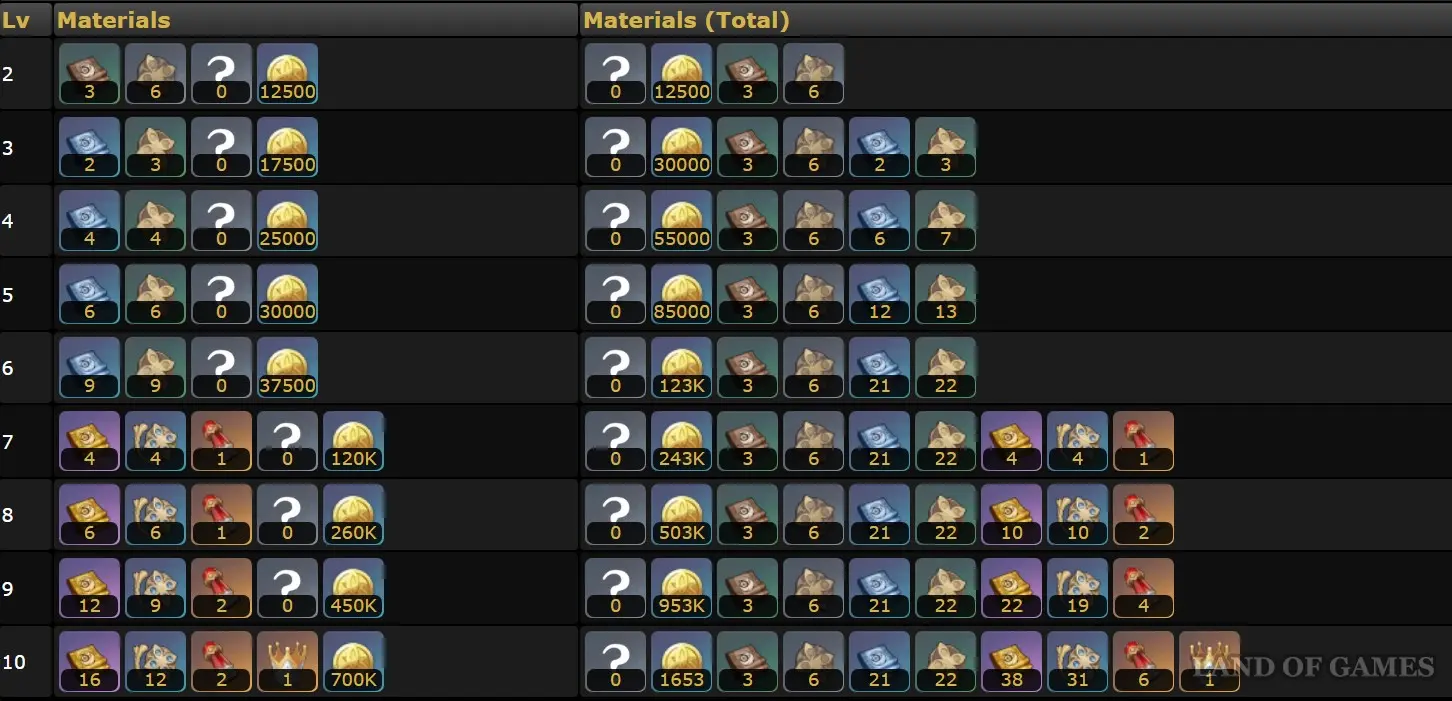Select the 700K Mora coin icon
The height and width of the screenshot is (701, 1452).
[354, 661]
